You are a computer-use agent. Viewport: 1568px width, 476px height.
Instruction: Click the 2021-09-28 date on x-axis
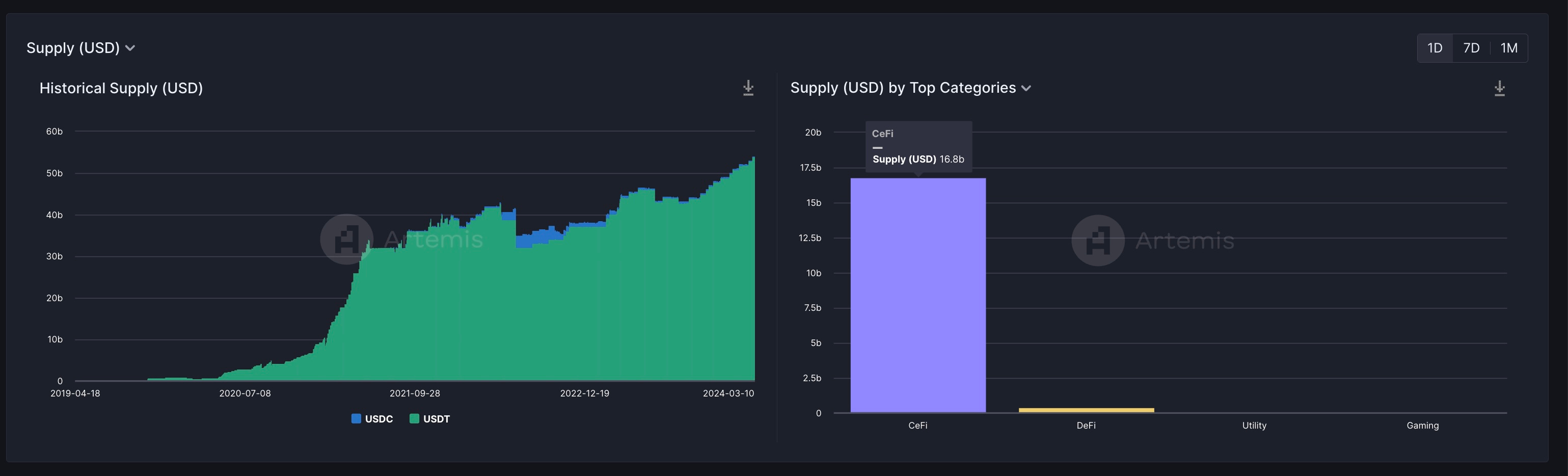pyautogui.click(x=415, y=393)
